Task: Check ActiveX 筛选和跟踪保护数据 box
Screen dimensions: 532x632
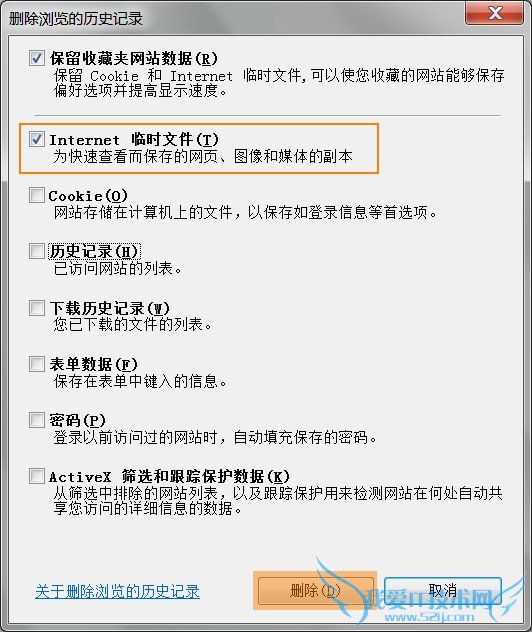Action: [37, 476]
